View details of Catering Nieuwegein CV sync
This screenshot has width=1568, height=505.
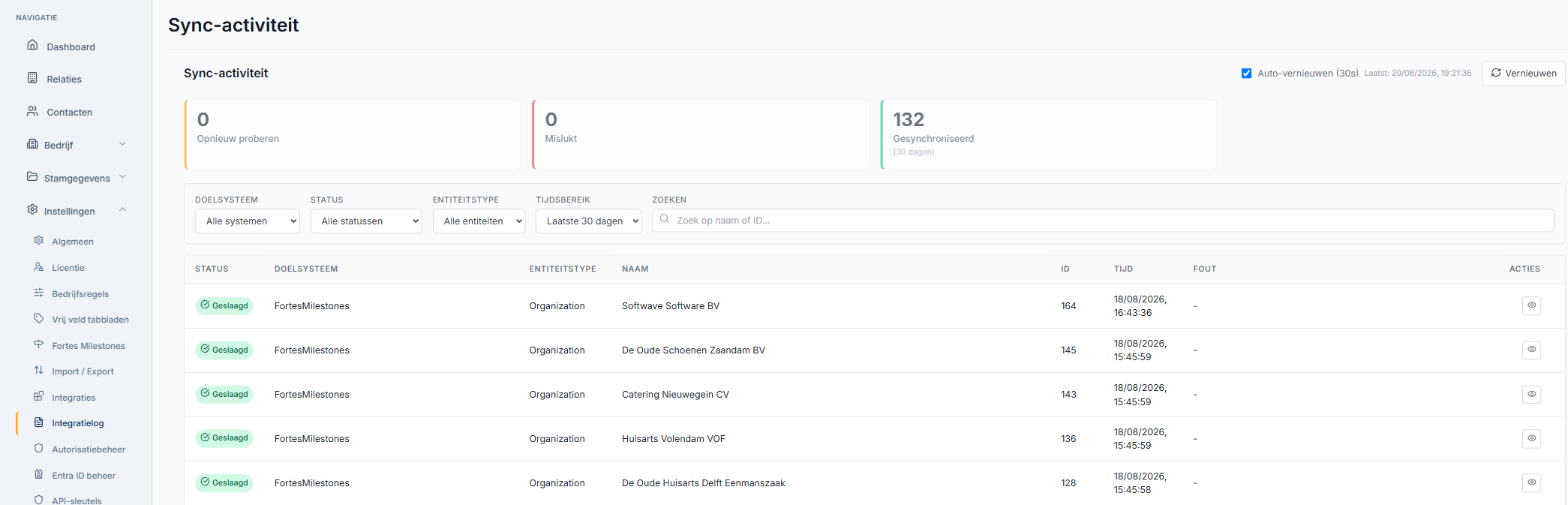pyautogui.click(x=1531, y=394)
